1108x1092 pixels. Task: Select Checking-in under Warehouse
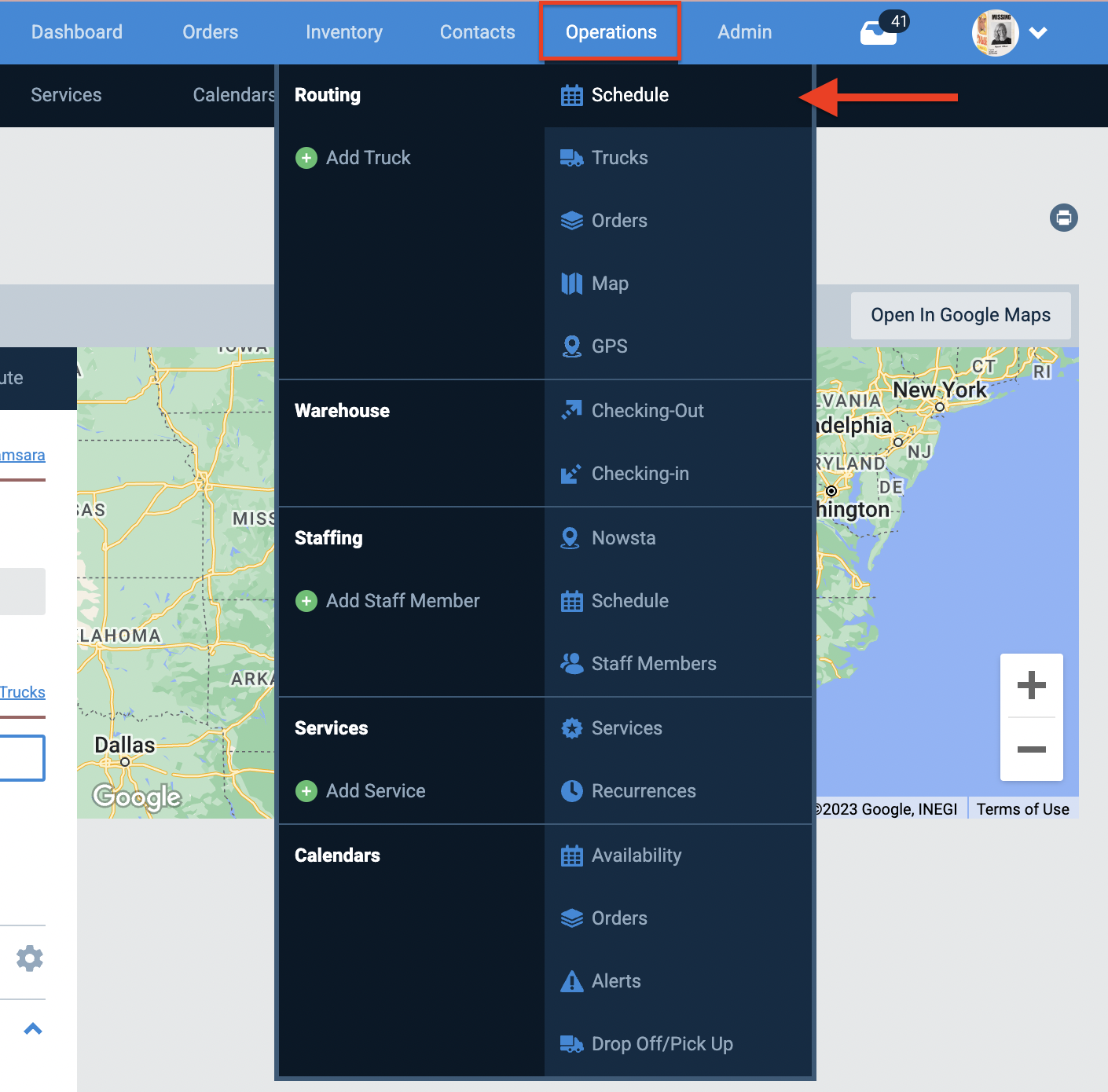(640, 474)
